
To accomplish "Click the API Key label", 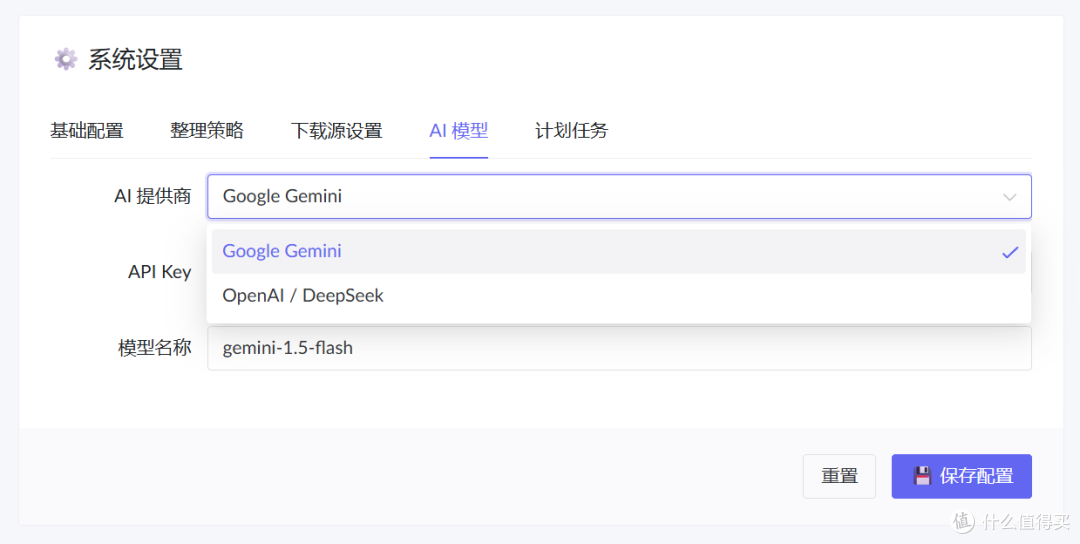I will point(160,272).
